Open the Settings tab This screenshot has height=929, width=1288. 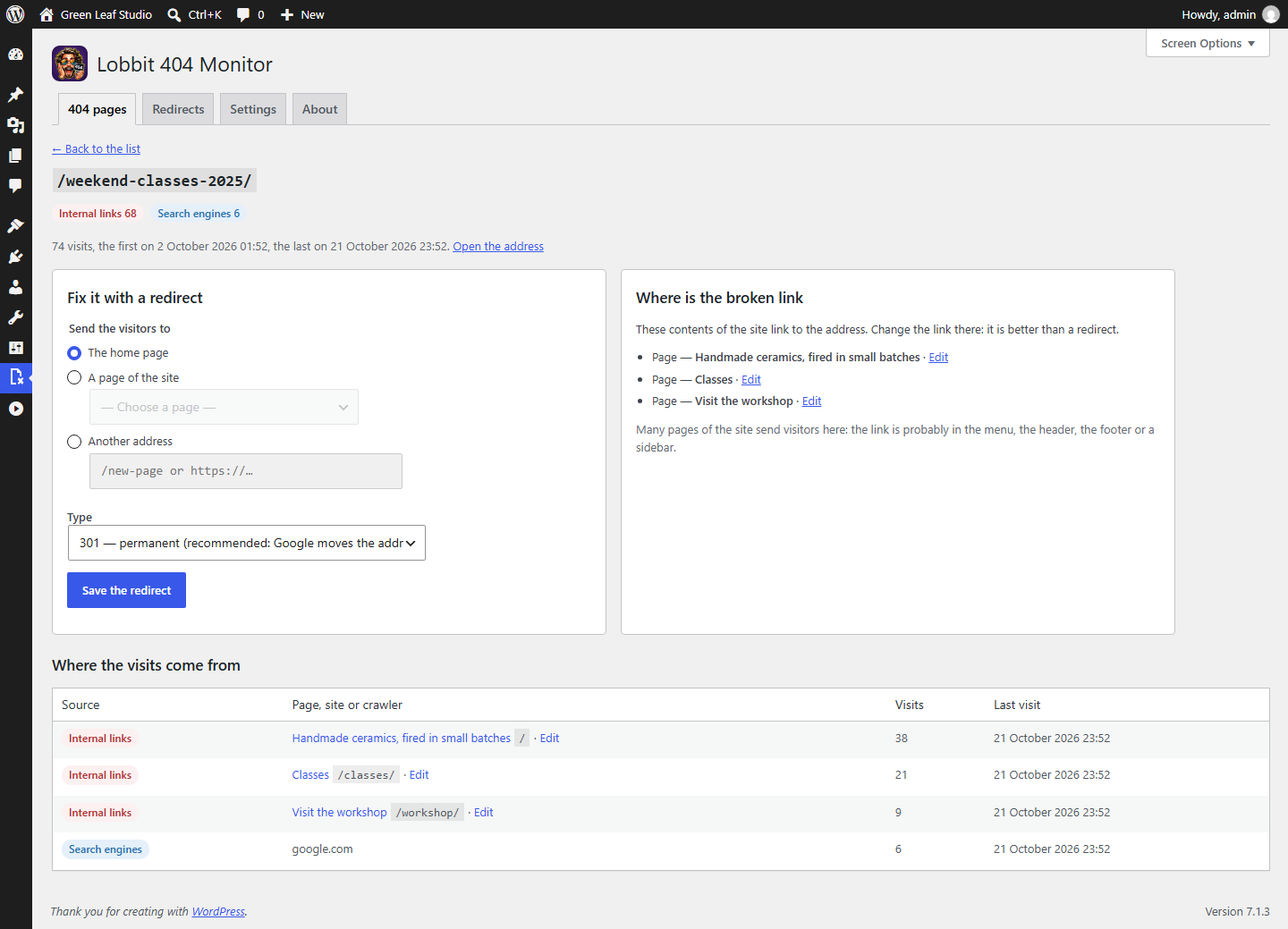coord(253,109)
